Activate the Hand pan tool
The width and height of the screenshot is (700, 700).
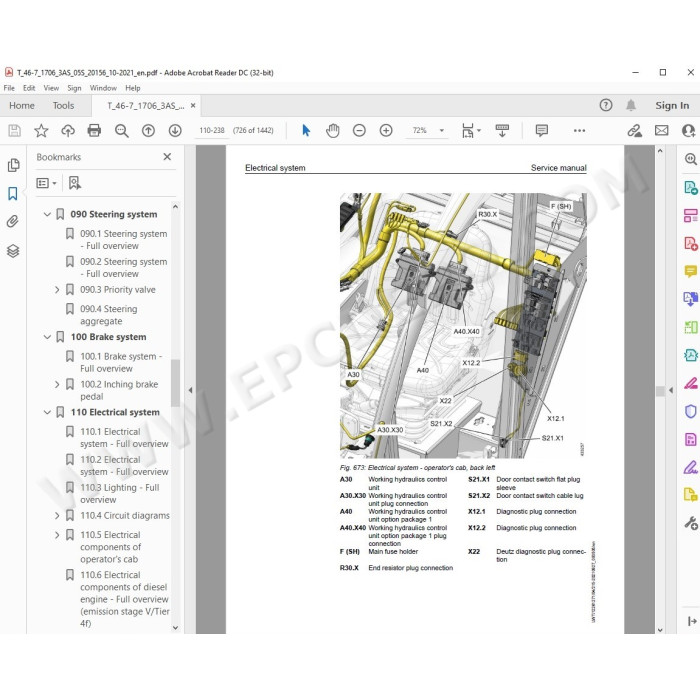click(x=333, y=130)
